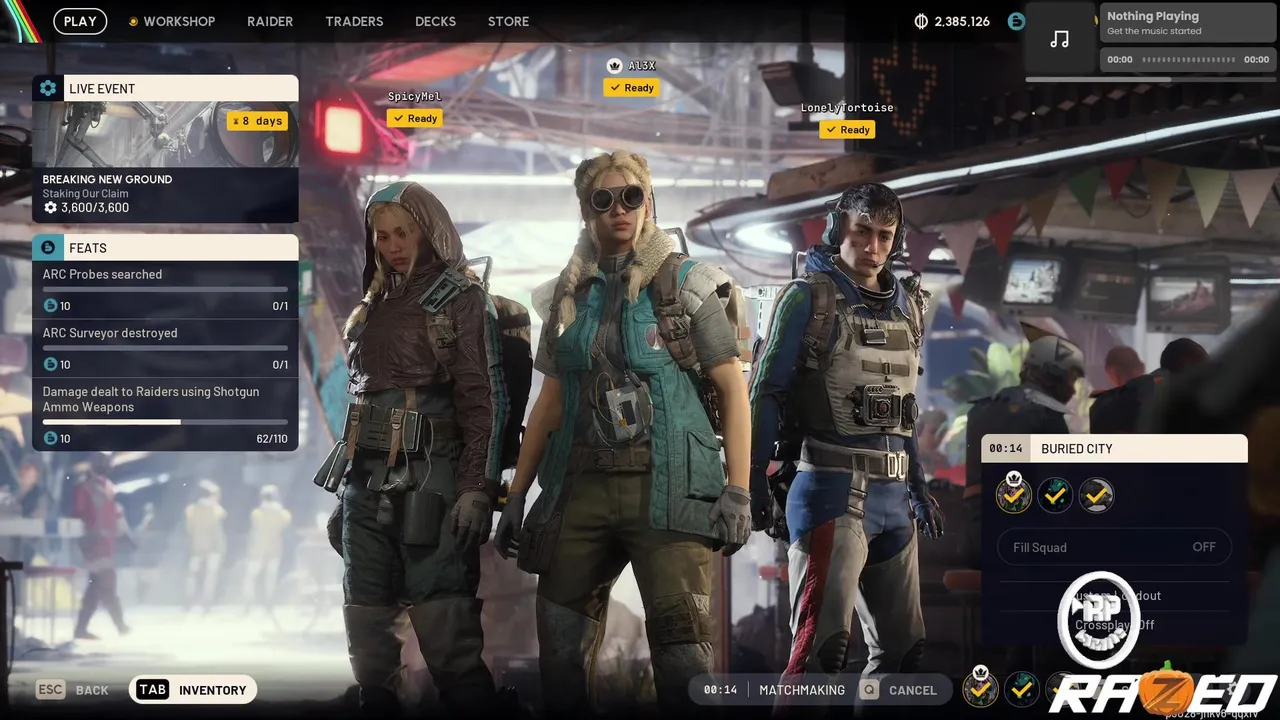Click reward token icon under Shotgun Ammo feat
This screenshot has width=1280, height=720.
click(50, 438)
